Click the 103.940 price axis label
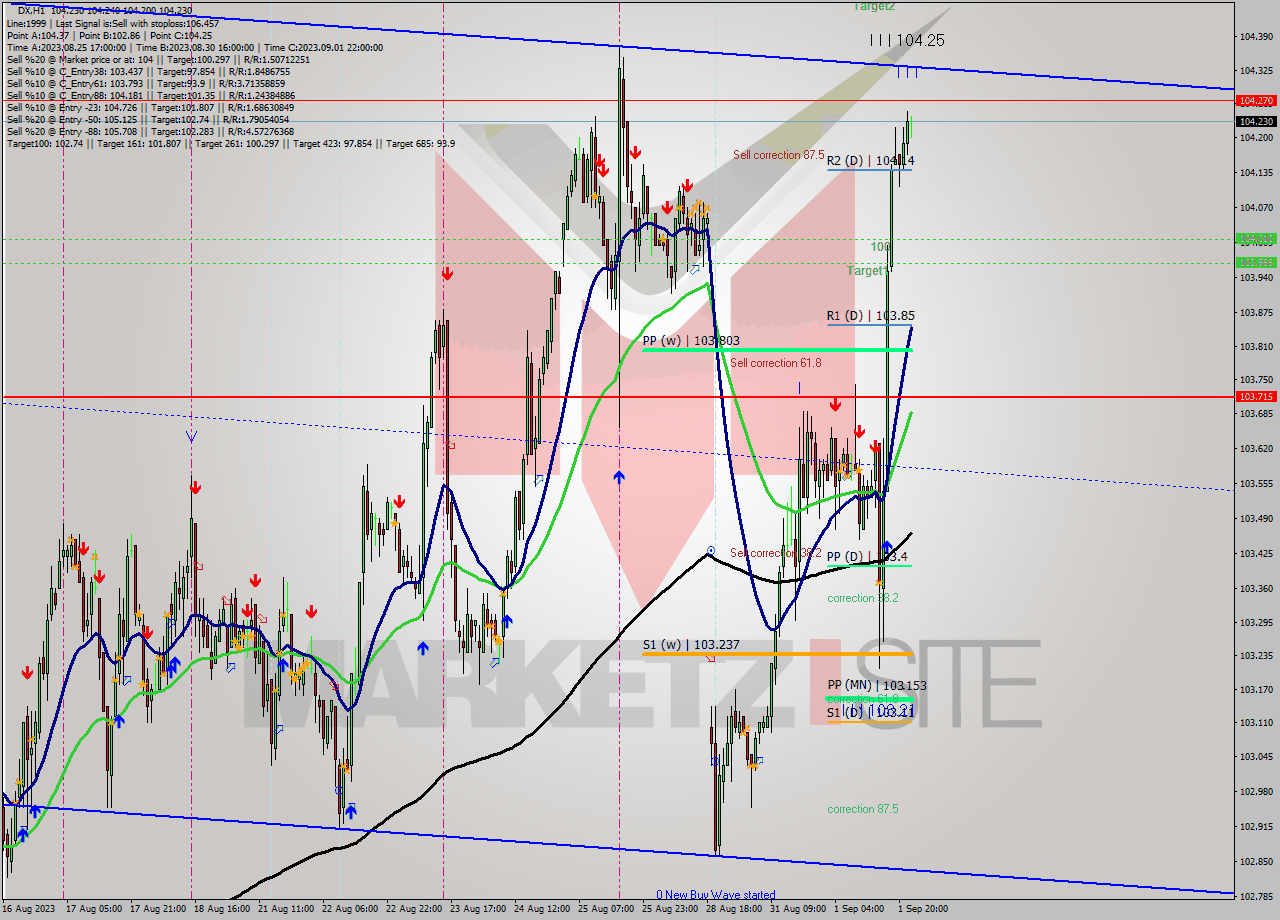Viewport: 1280px width, 920px height. click(1256, 277)
